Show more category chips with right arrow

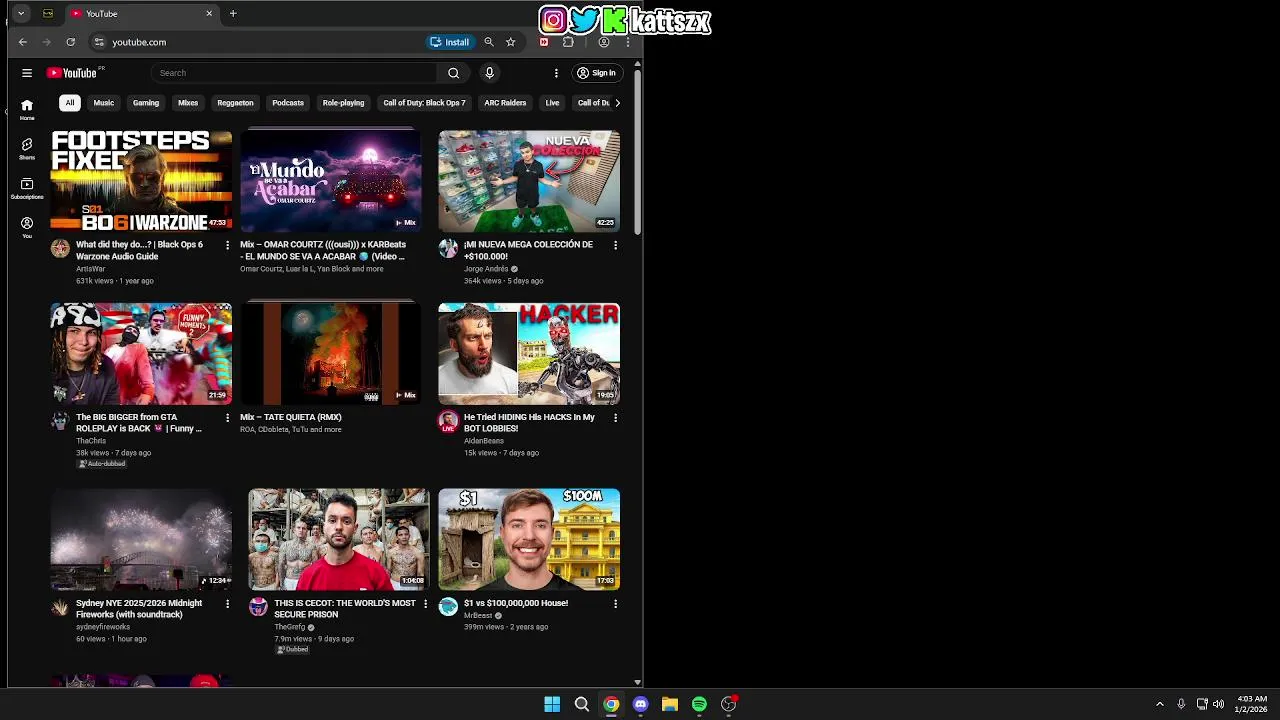pyautogui.click(x=617, y=103)
